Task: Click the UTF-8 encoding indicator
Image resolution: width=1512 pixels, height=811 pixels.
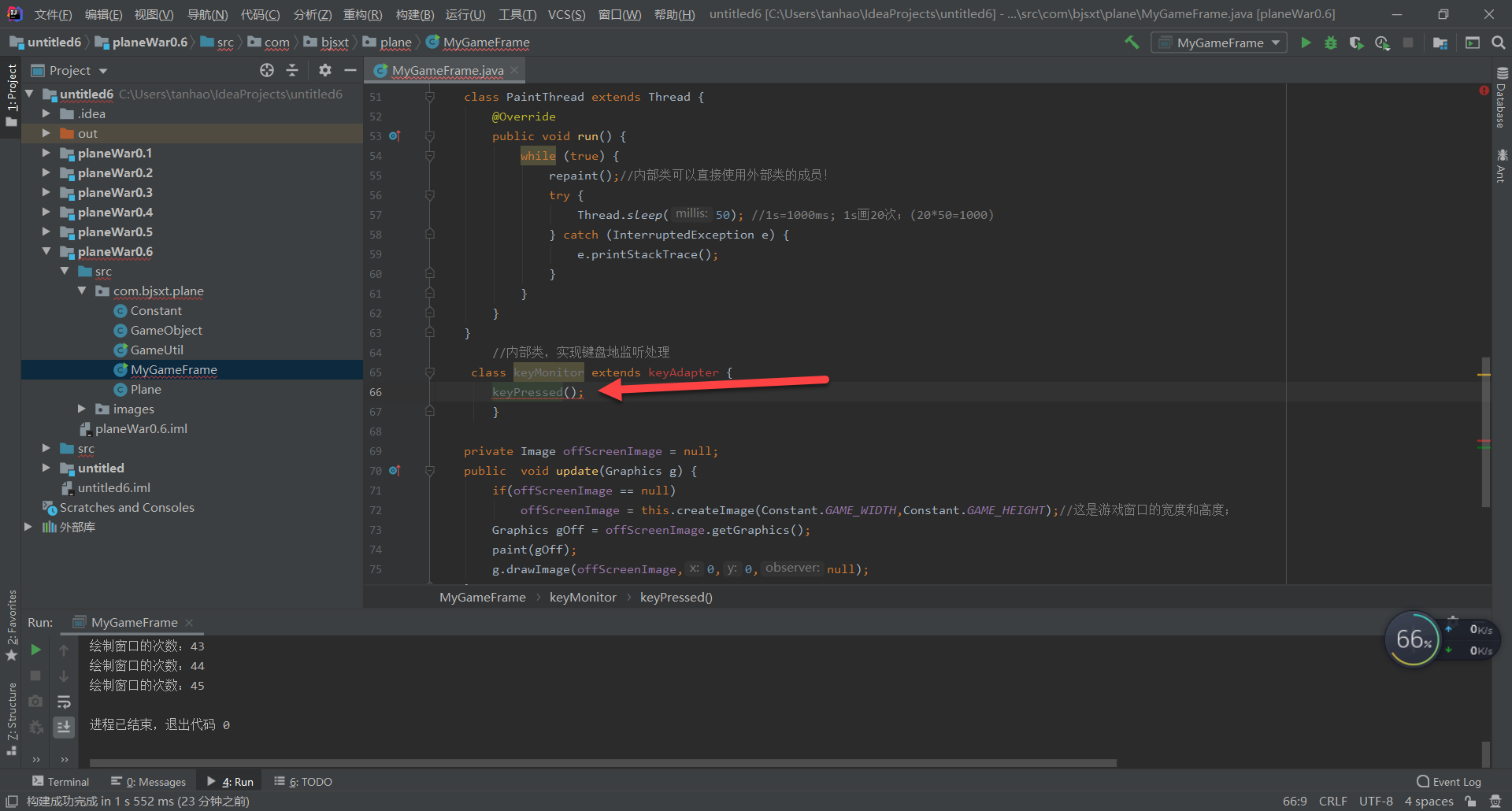Action: (1376, 801)
